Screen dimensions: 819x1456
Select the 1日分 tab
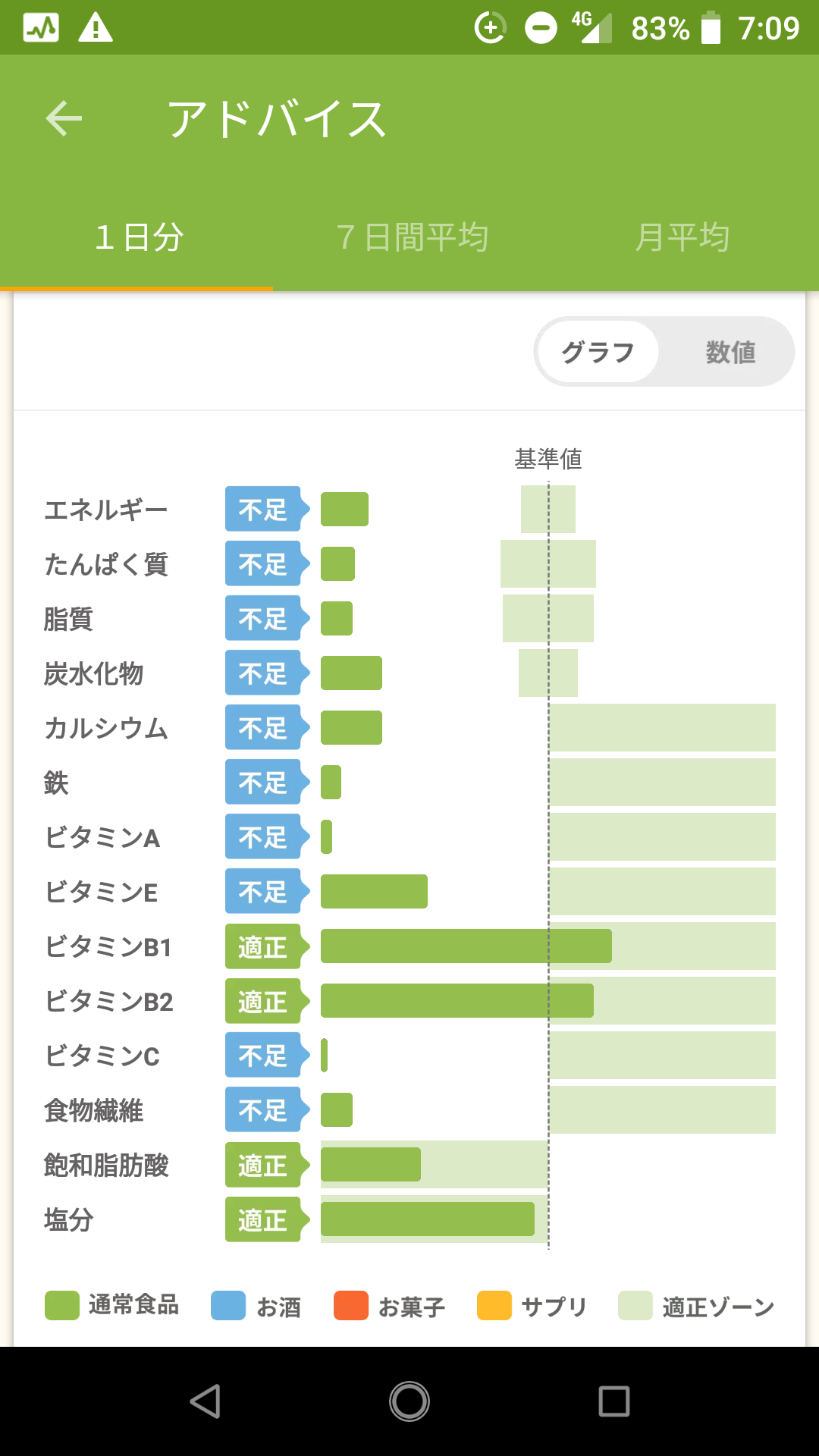coord(138,237)
